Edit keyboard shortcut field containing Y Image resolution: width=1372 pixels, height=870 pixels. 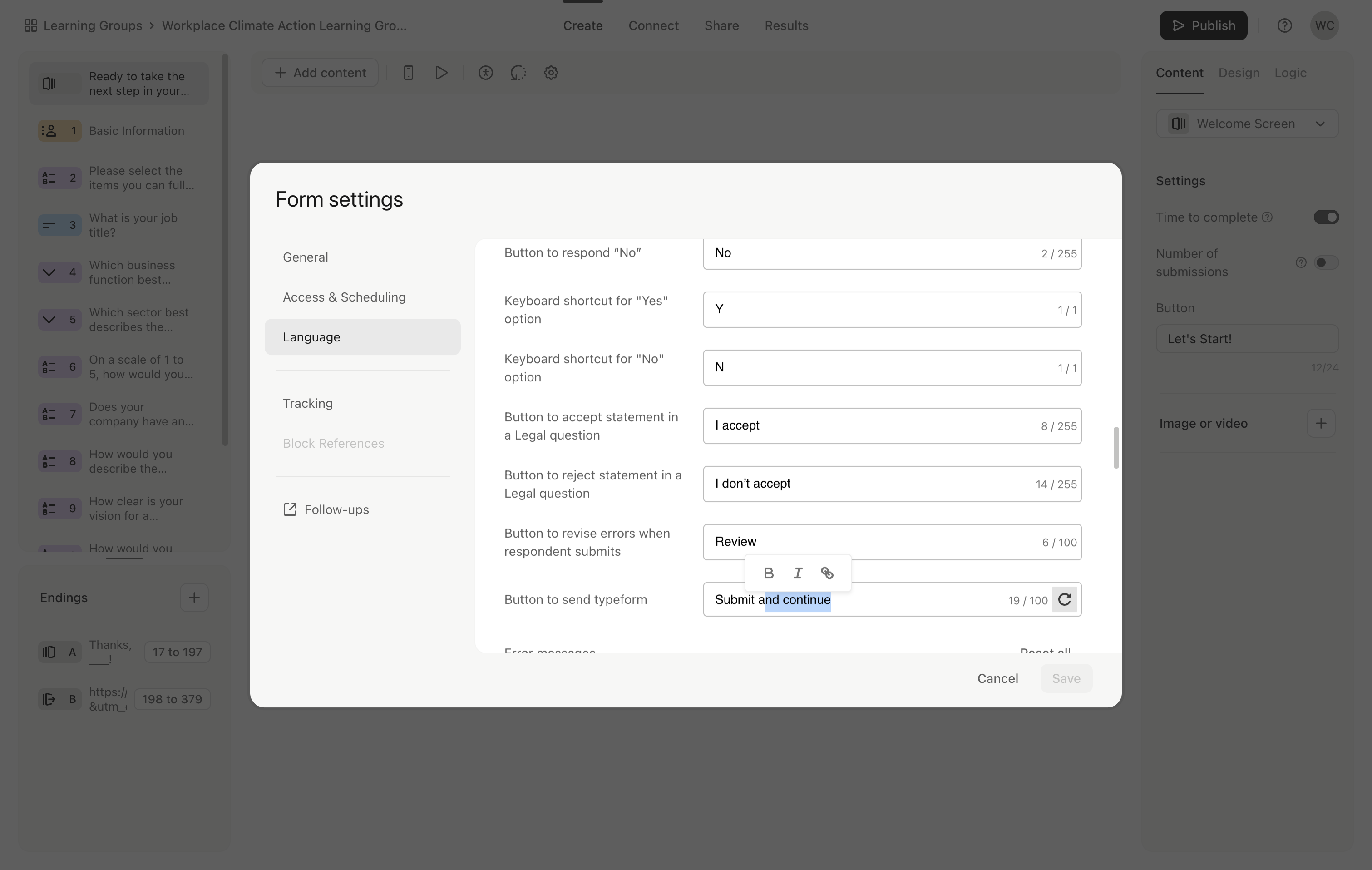pos(892,310)
